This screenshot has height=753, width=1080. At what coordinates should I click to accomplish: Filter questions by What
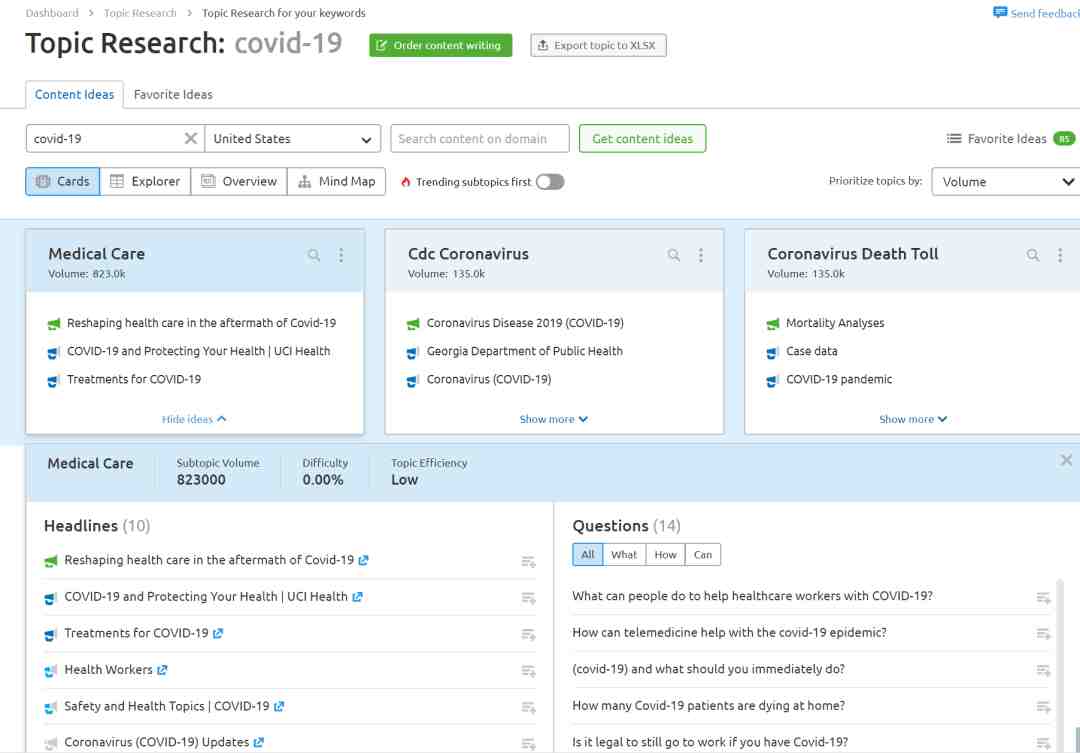(x=624, y=555)
